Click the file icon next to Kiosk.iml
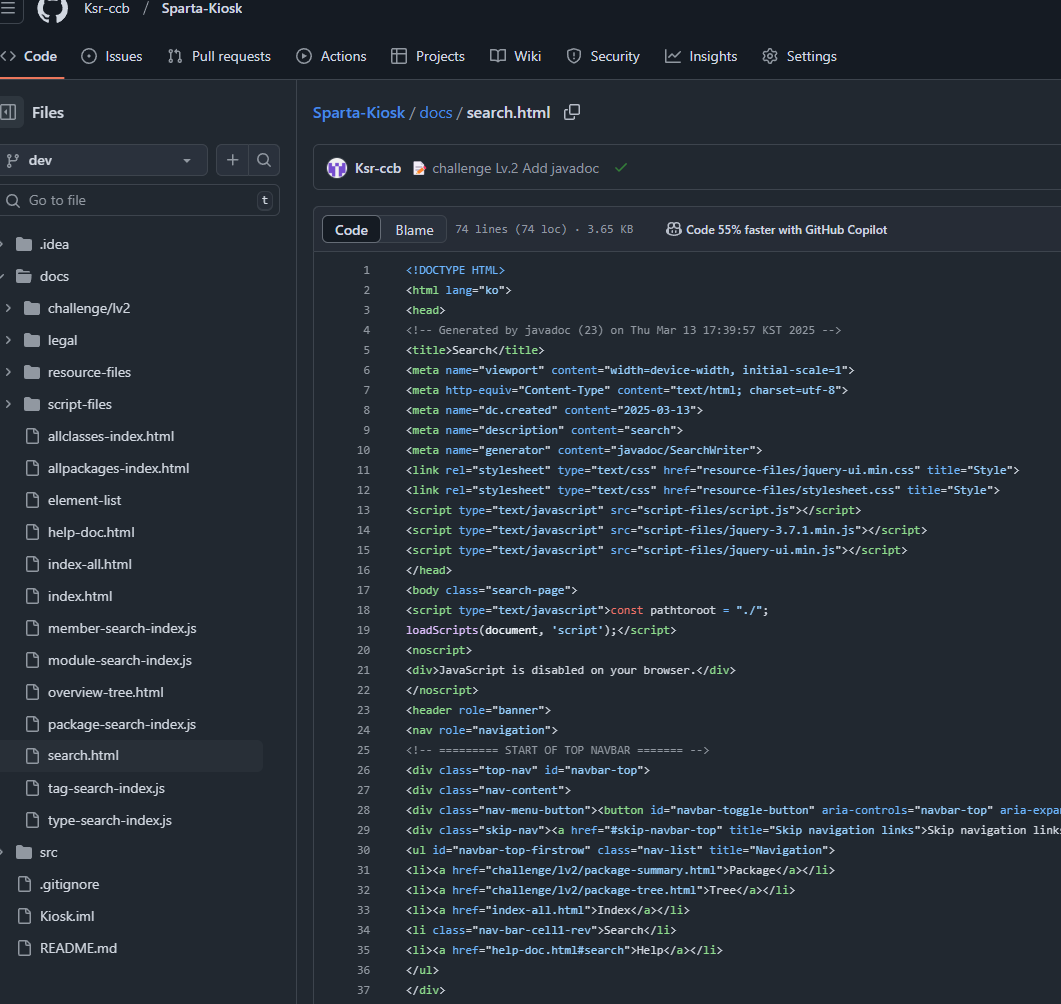 click(24, 916)
